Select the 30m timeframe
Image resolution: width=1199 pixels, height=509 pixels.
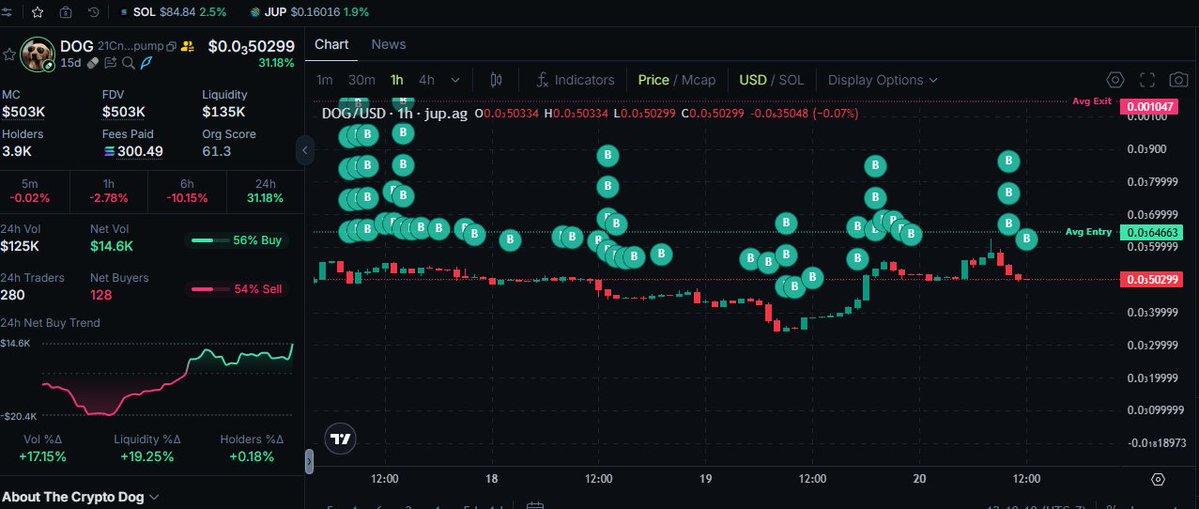pos(362,79)
